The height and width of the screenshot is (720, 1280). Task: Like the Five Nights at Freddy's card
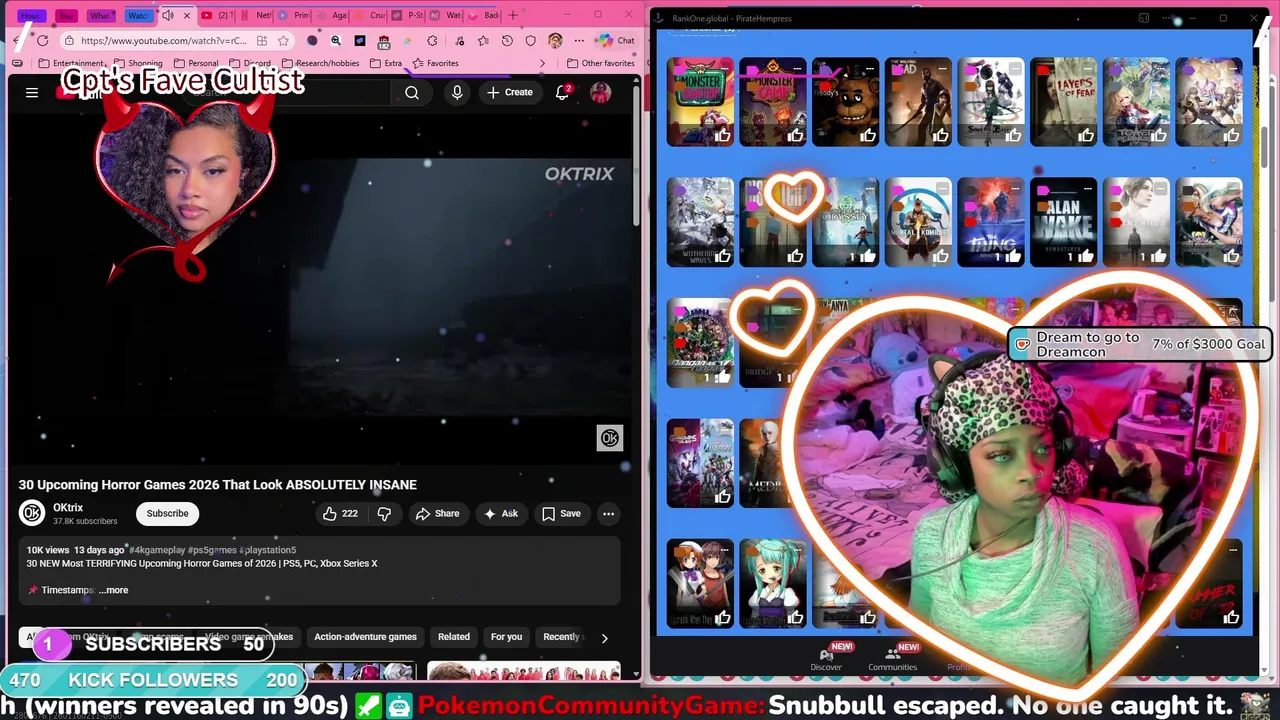[867, 135]
